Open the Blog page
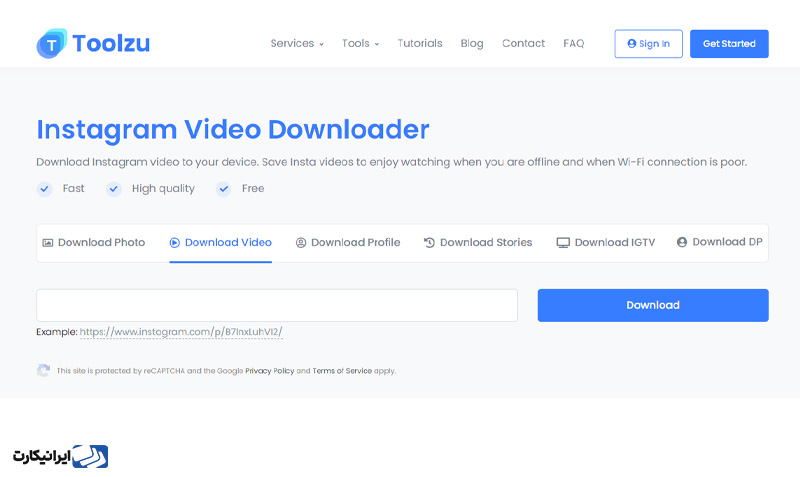 (472, 43)
